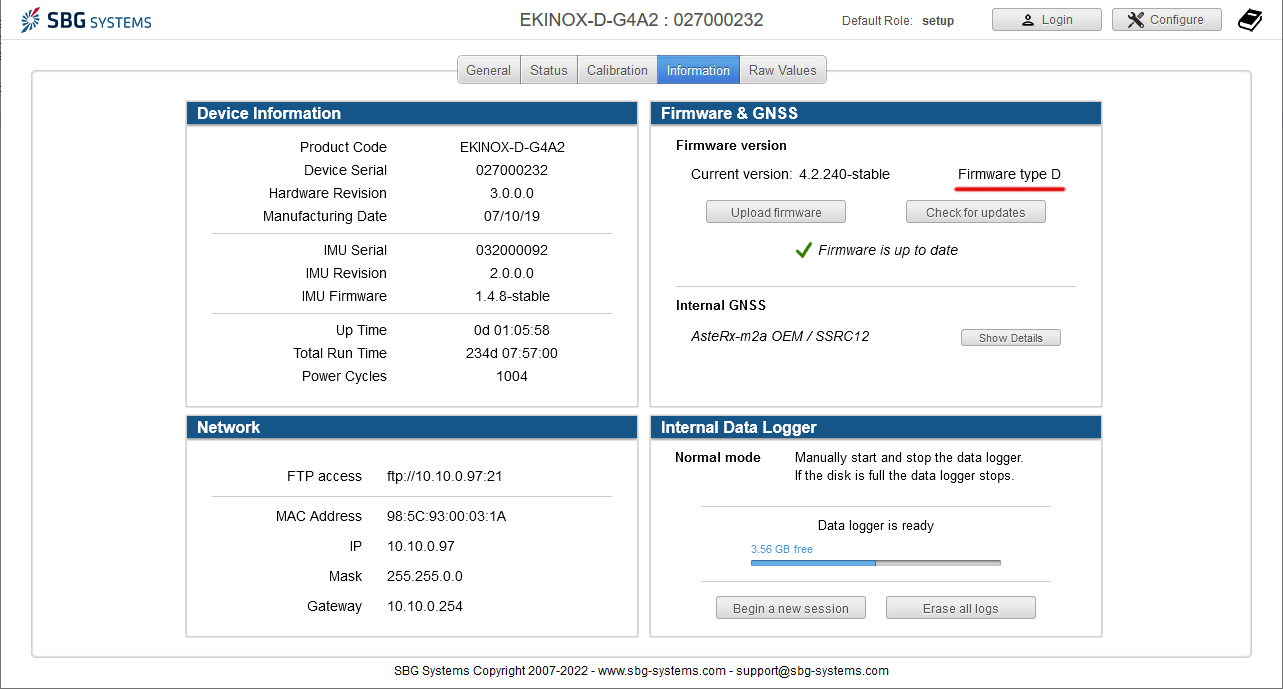1283x689 pixels.
Task: Show Details of internal GNSS
Action: pos(1010,338)
